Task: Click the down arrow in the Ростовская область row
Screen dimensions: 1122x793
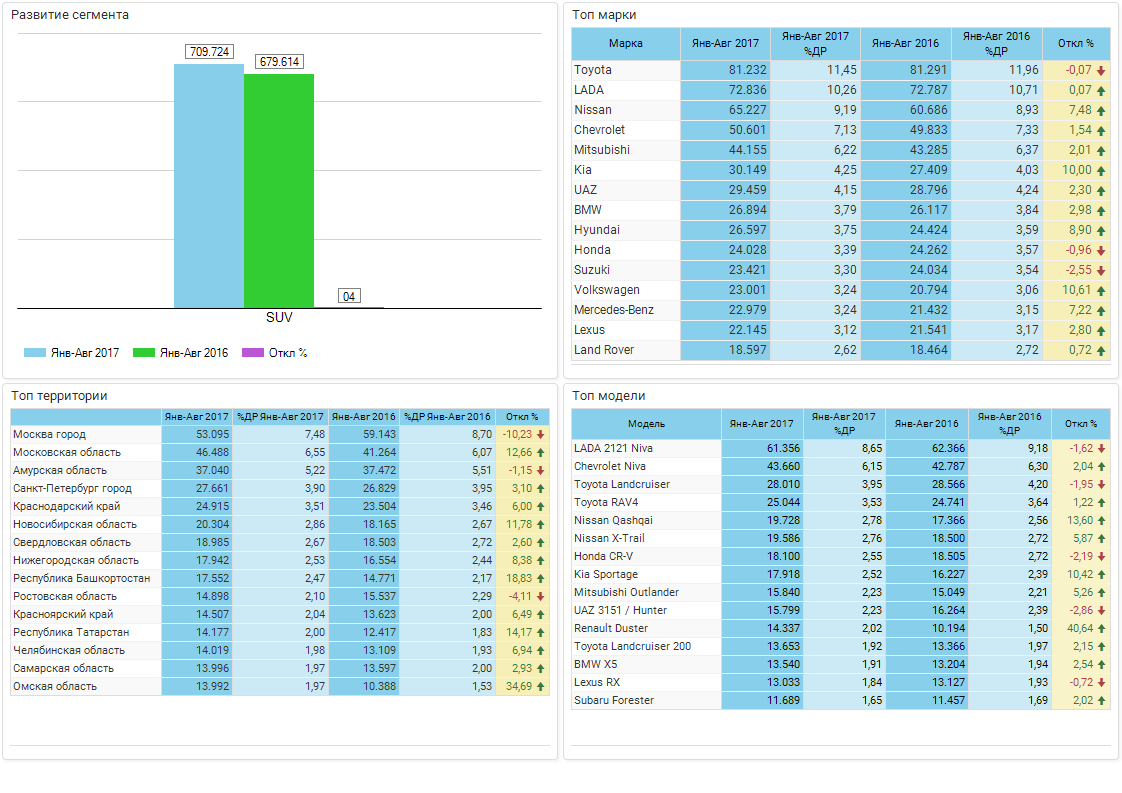Action: [540, 597]
